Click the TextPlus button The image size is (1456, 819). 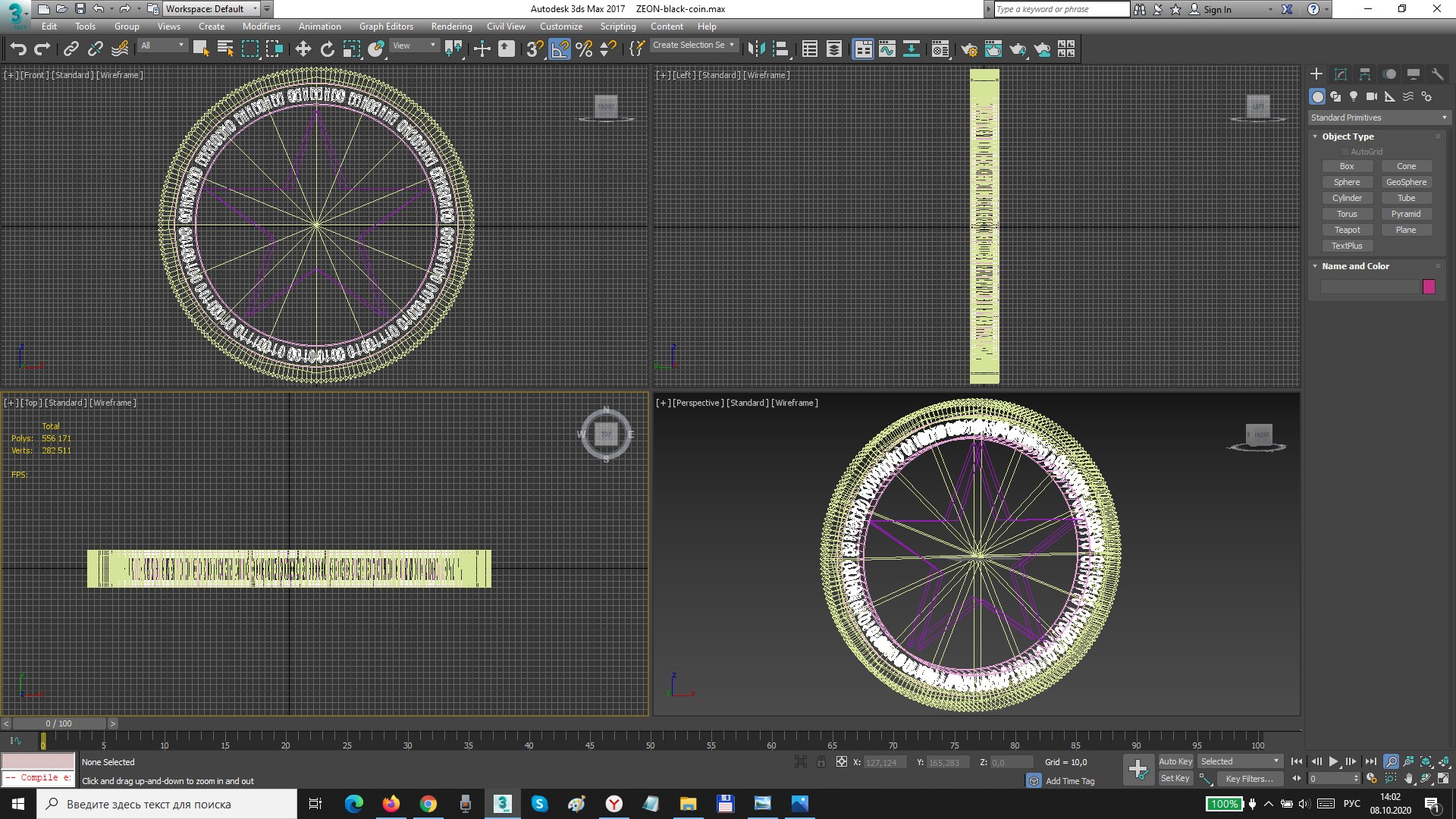tap(1347, 246)
